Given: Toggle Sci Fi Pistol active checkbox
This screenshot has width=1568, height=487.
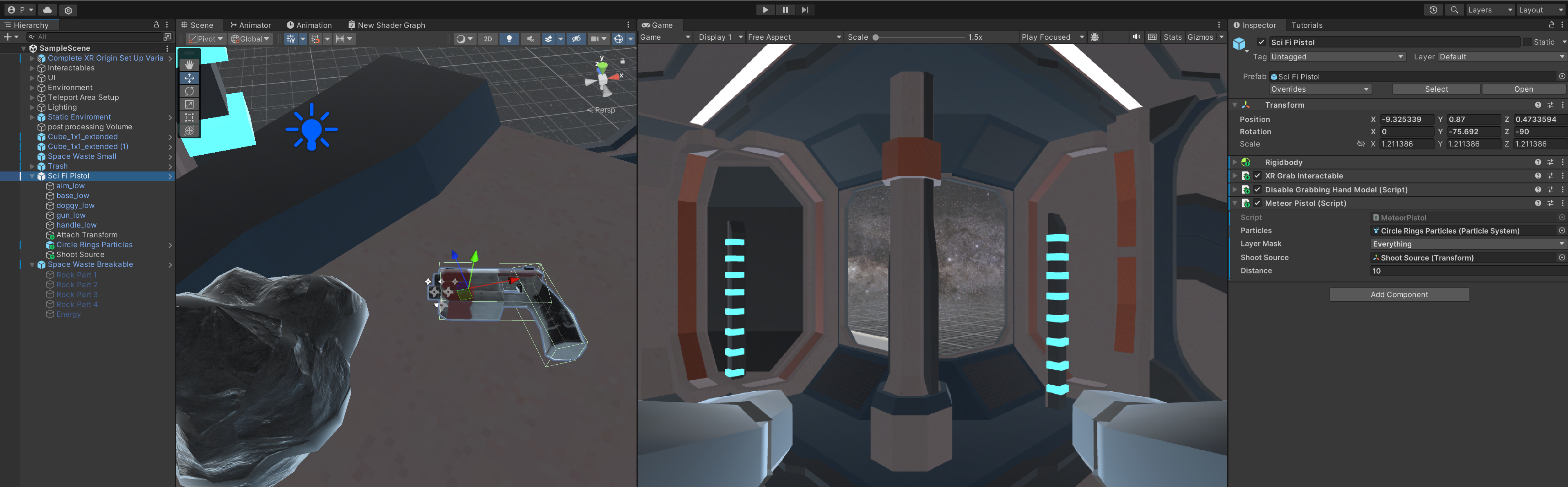Looking at the screenshot, I should [1261, 42].
